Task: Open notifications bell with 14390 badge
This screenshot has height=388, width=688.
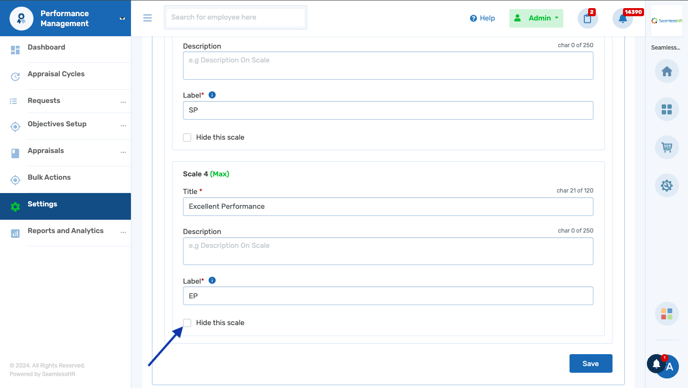Action: [623, 18]
